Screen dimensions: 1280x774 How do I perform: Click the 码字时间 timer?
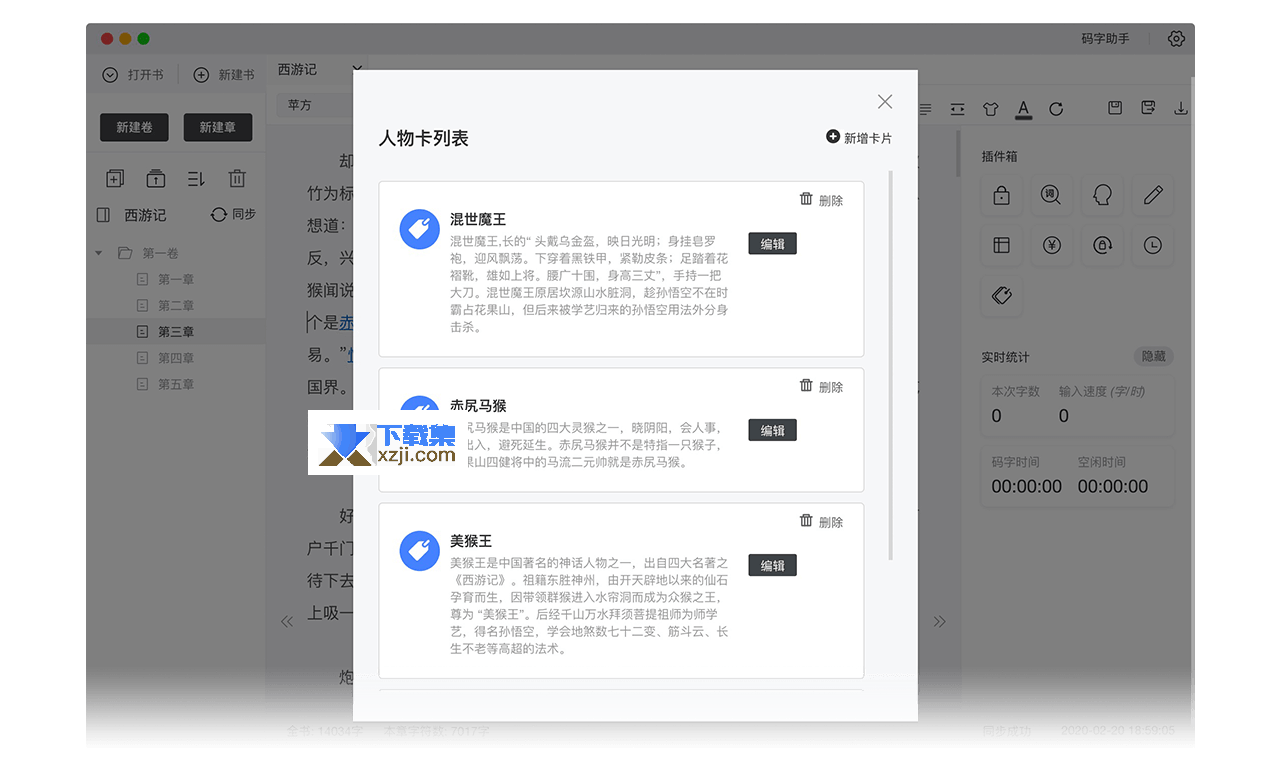pos(1026,476)
